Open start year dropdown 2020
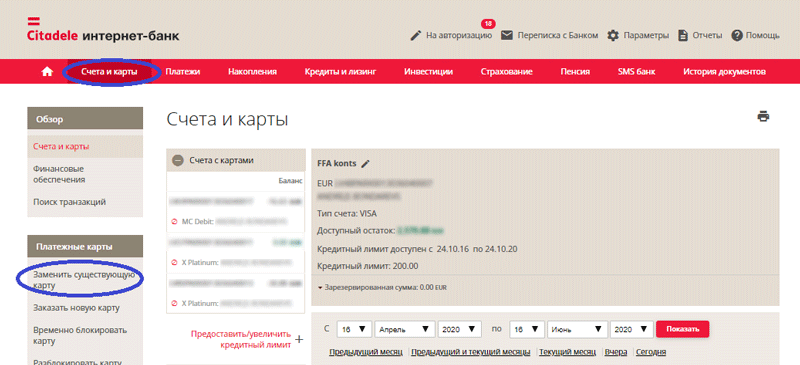The width and height of the screenshot is (800, 365). click(459, 329)
